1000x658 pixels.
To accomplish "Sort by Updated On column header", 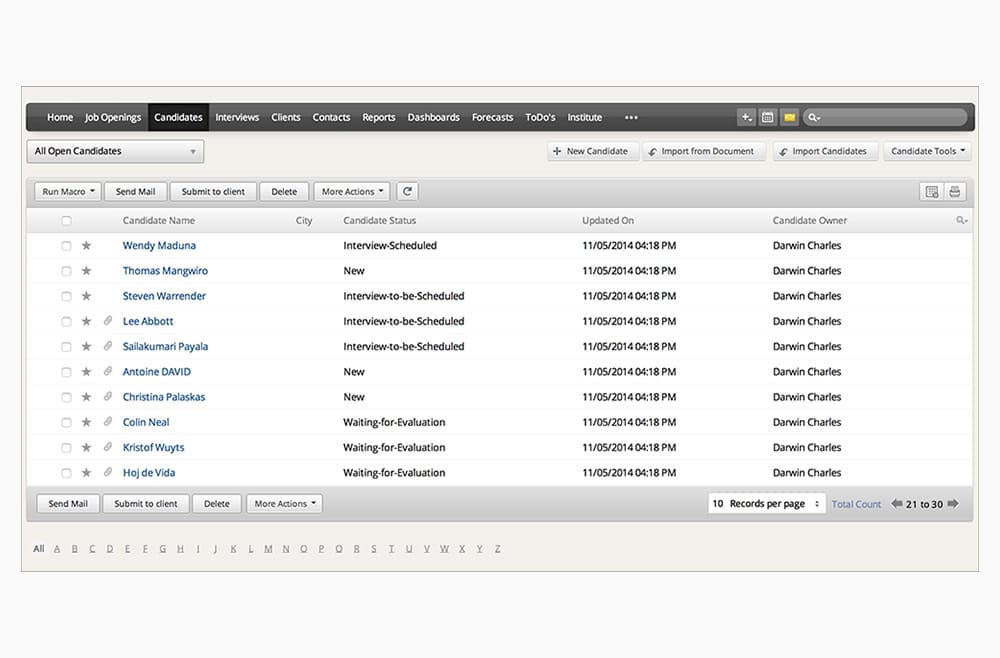I will pos(608,221).
